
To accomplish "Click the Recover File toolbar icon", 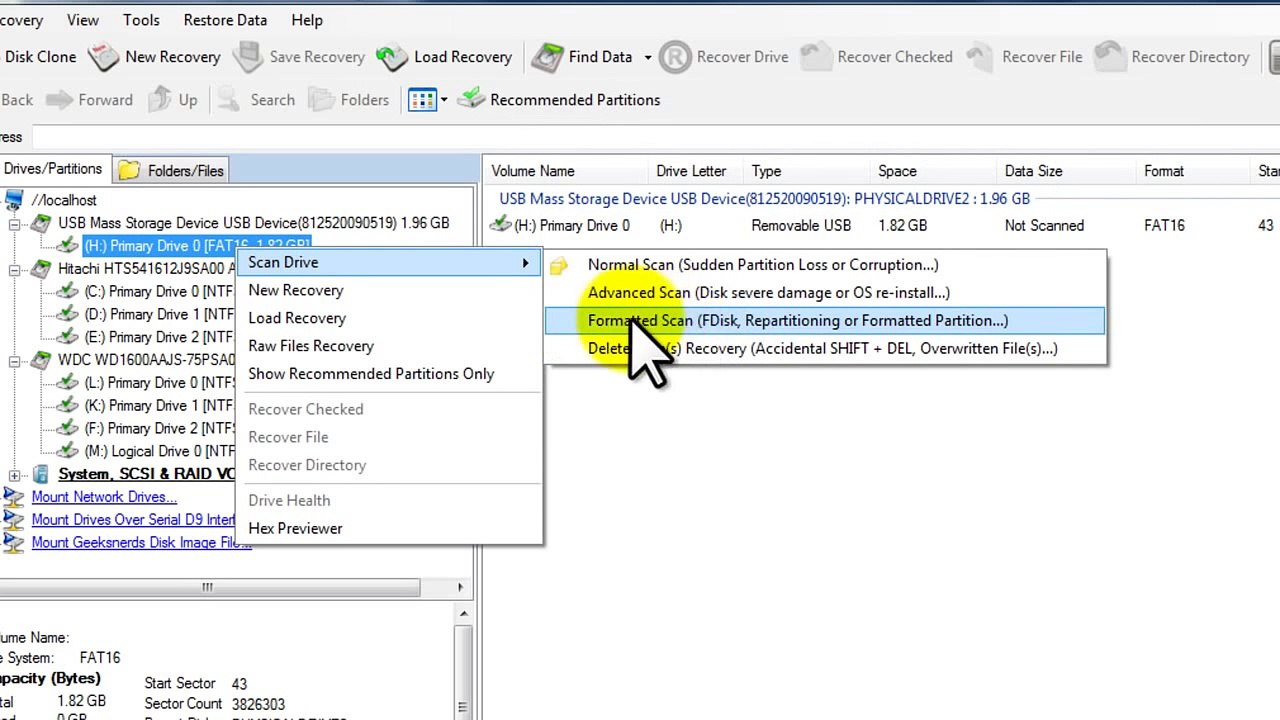I will [x=980, y=57].
